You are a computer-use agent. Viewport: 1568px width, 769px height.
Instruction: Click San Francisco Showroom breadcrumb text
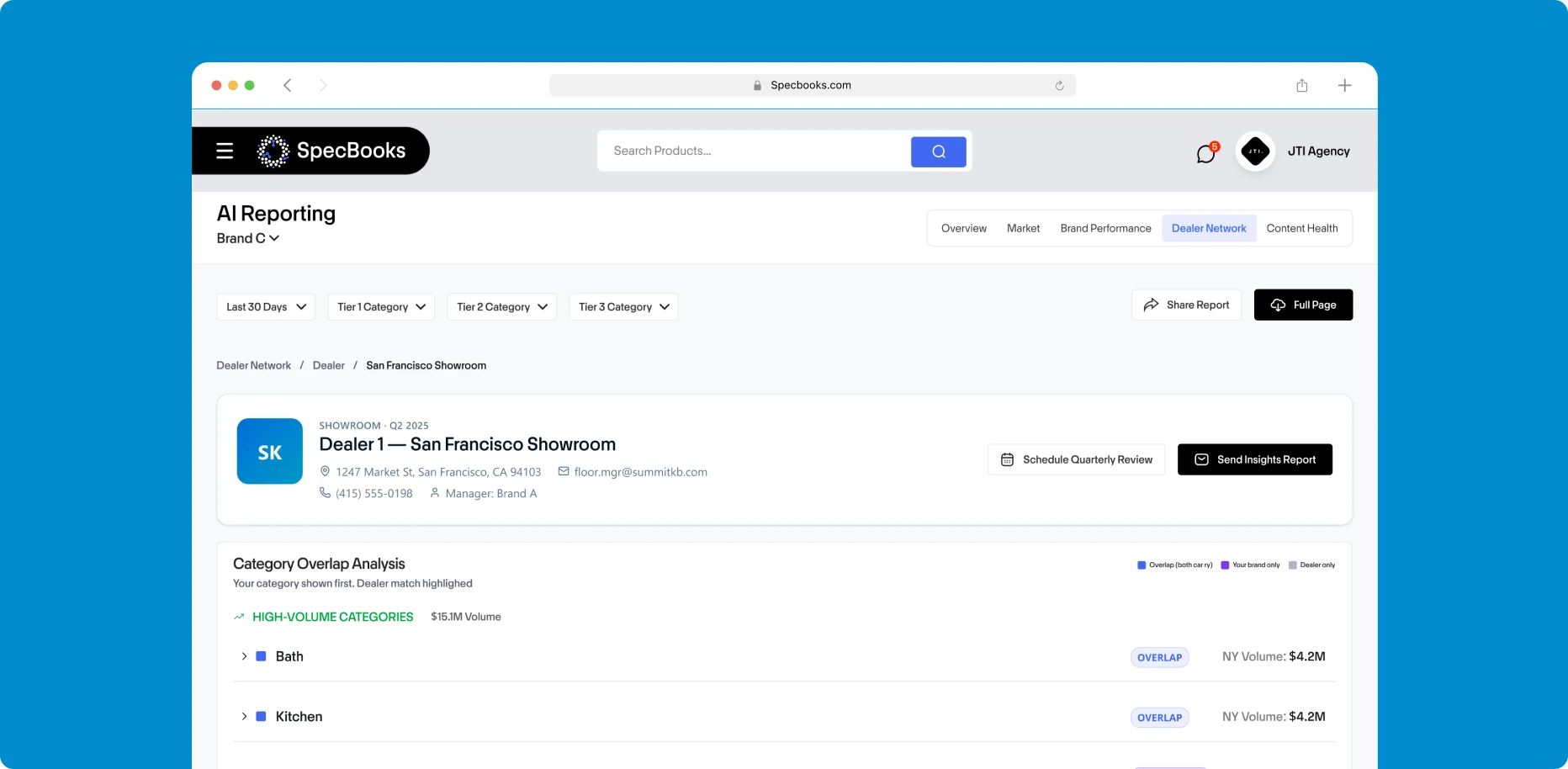(x=426, y=366)
